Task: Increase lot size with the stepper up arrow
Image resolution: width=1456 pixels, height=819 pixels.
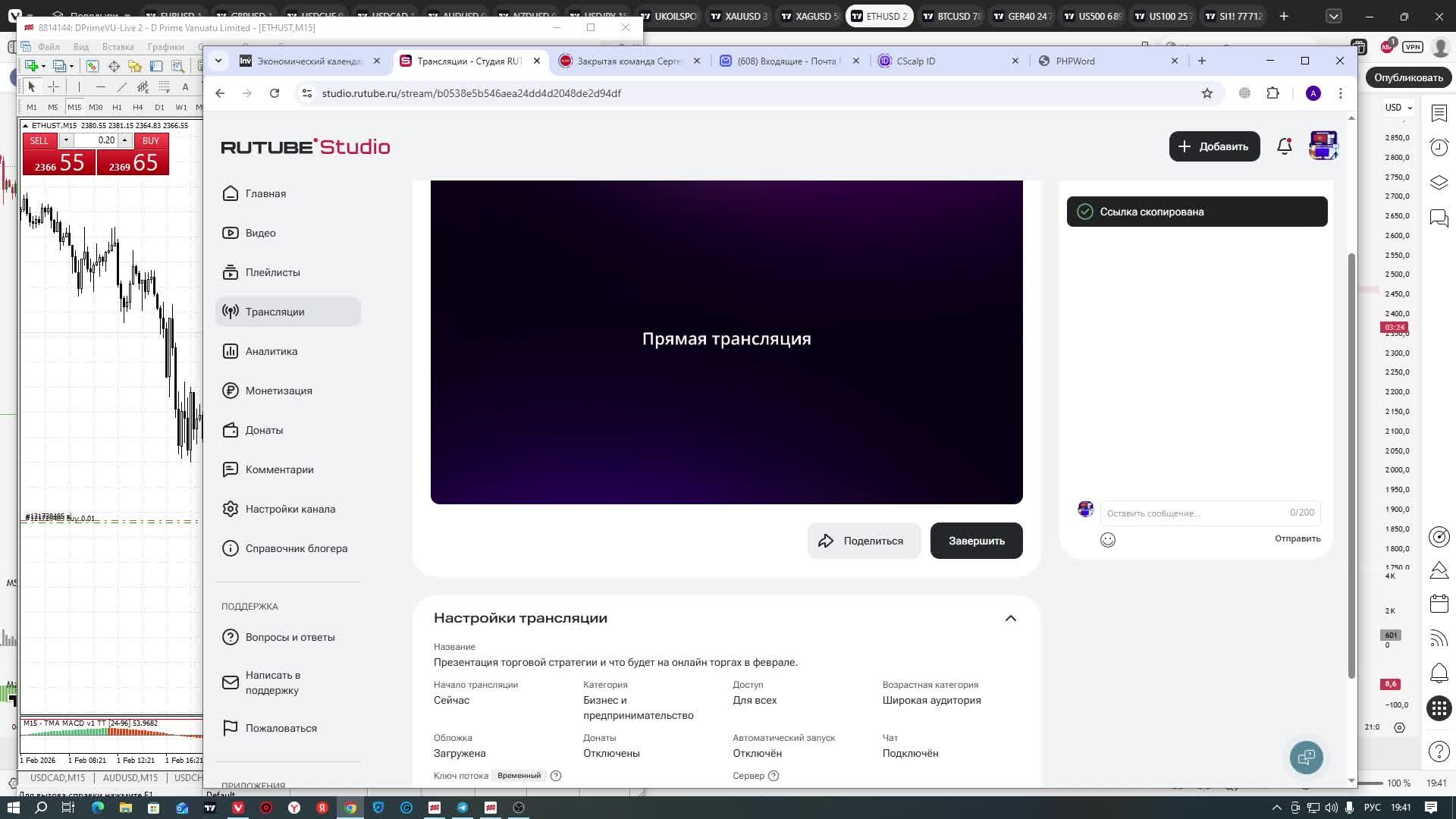Action: [x=124, y=140]
